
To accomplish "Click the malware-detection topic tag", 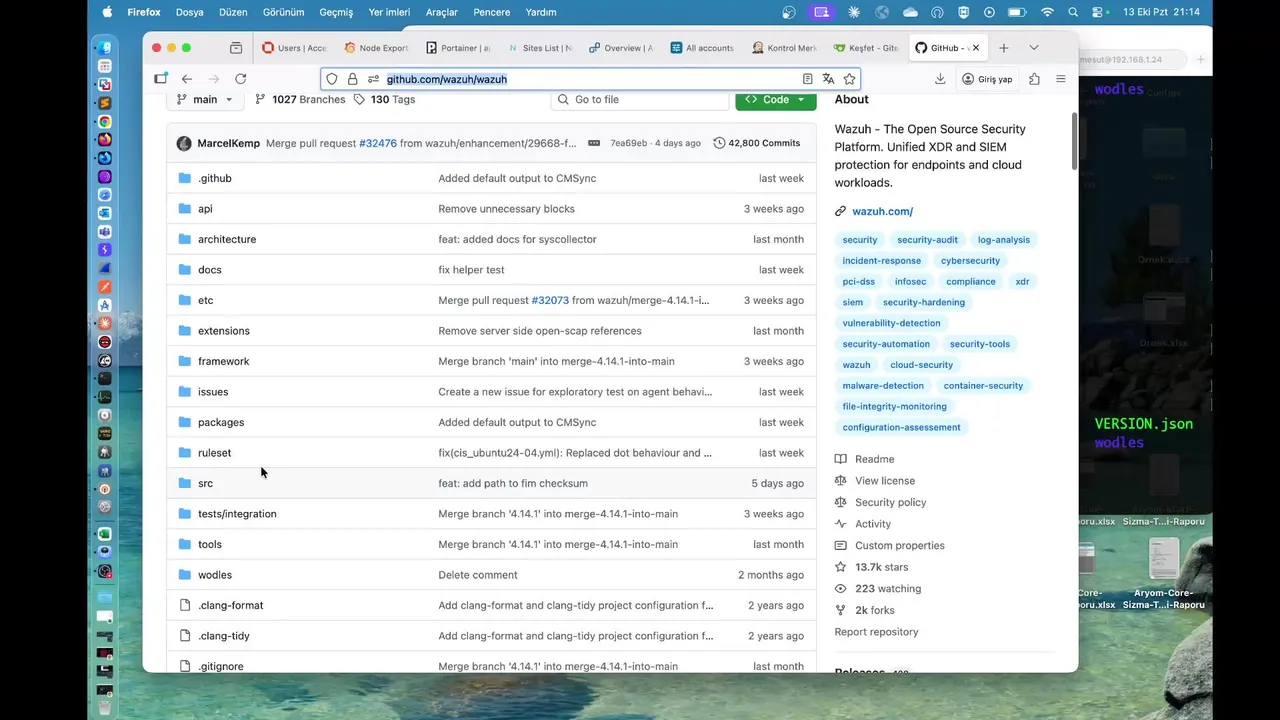I will tap(883, 386).
